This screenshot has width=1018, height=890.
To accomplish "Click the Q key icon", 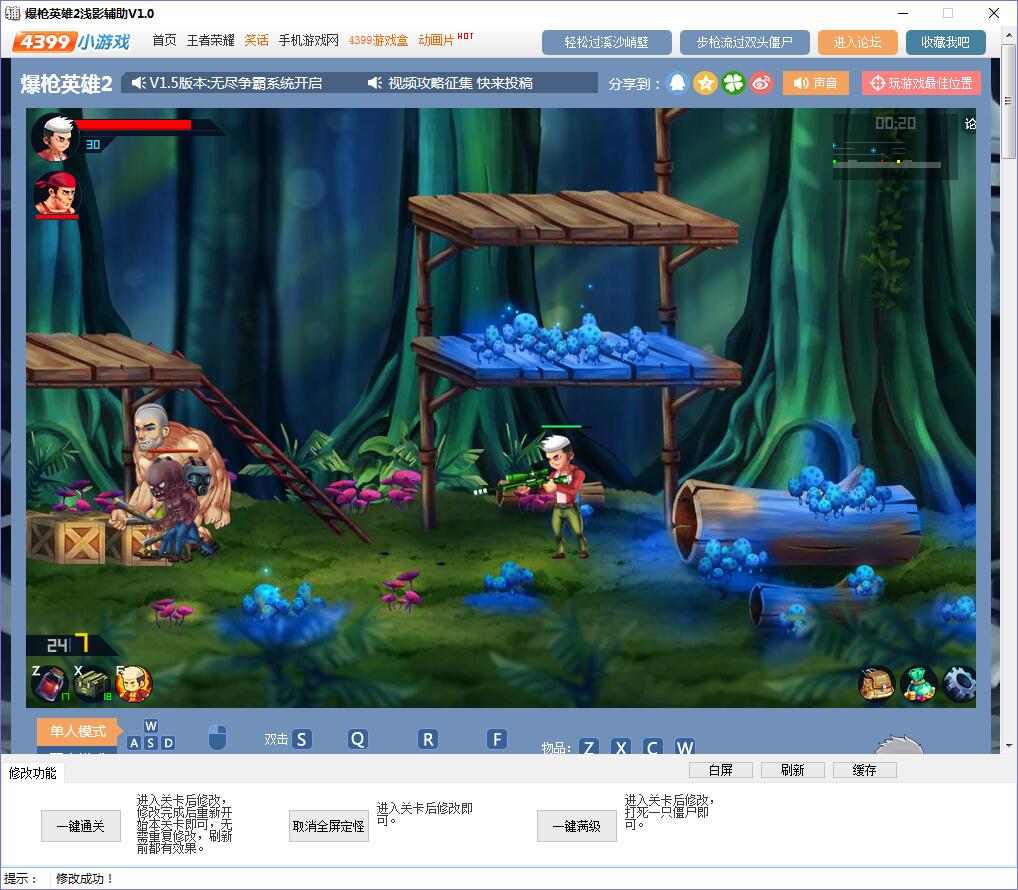I will [x=358, y=739].
